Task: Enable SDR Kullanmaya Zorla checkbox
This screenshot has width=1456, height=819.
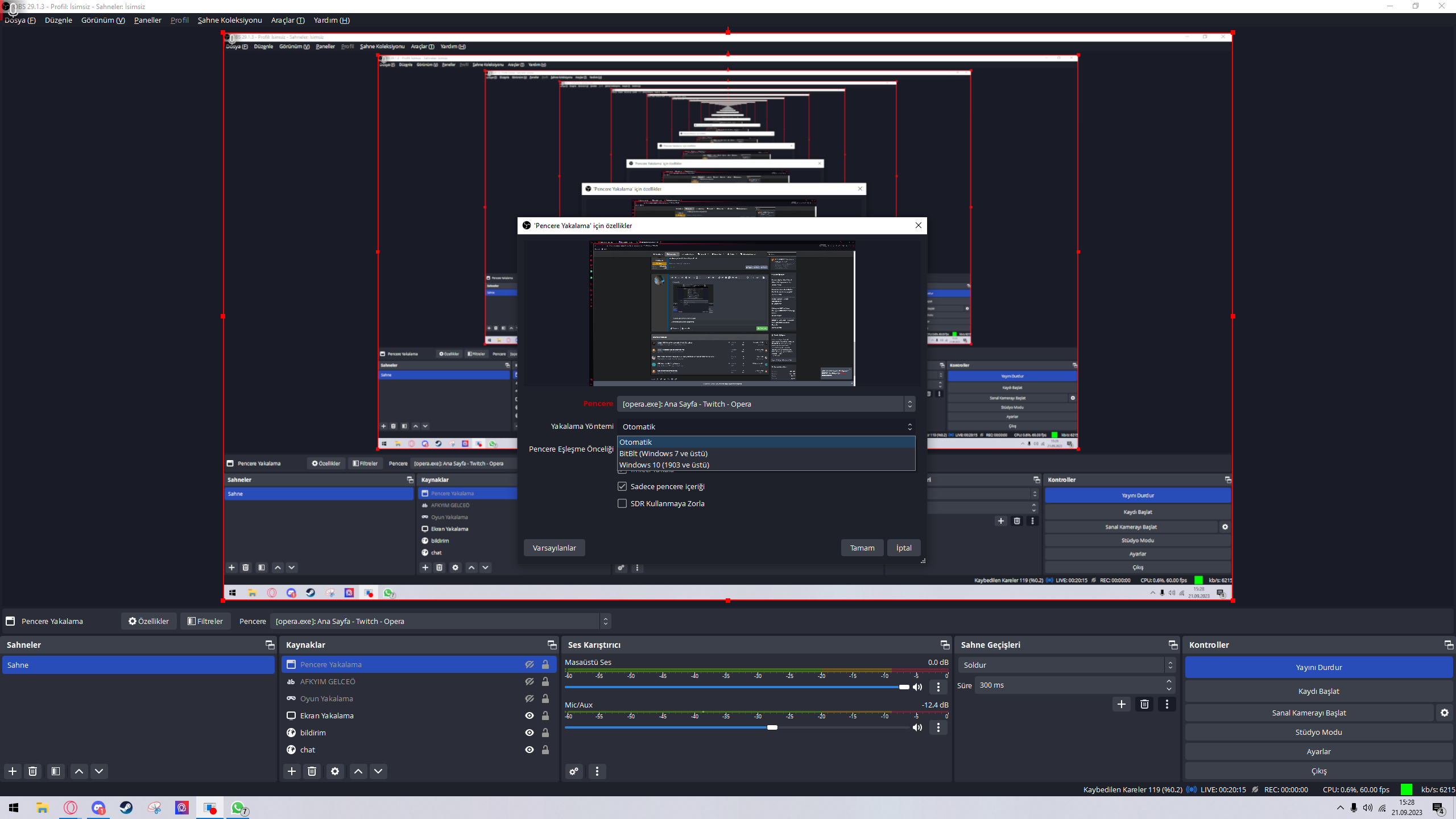Action: click(x=622, y=503)
